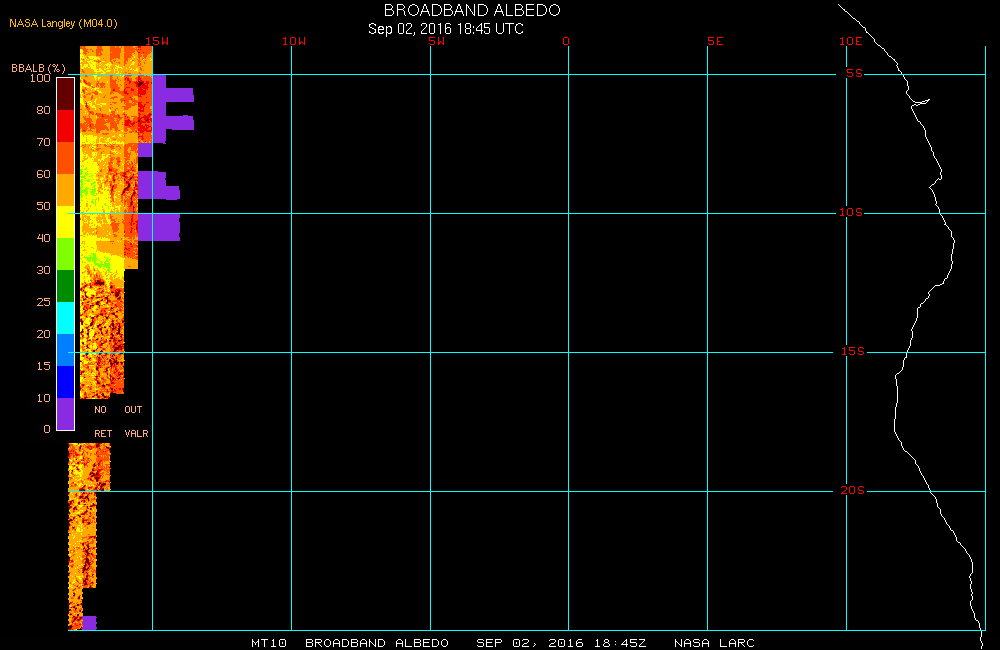Pick the dark green 25–30% colorbar swatch
This screenshot has width=1000, height=650.
tap(66, 285)
